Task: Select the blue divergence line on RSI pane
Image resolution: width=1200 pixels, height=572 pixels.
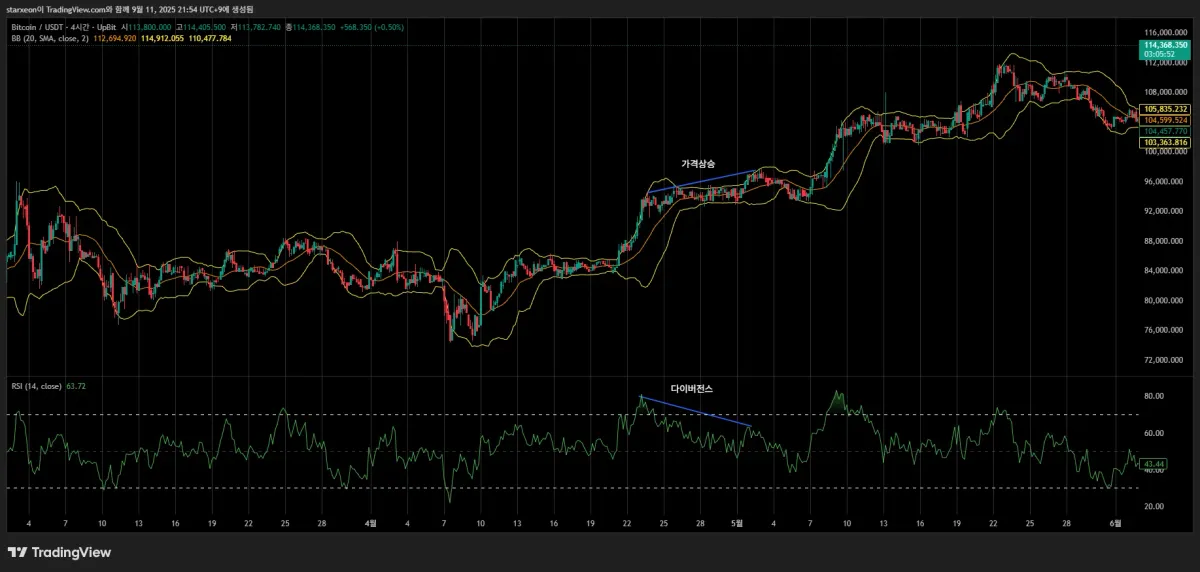Action: click(x=695, y=412)
